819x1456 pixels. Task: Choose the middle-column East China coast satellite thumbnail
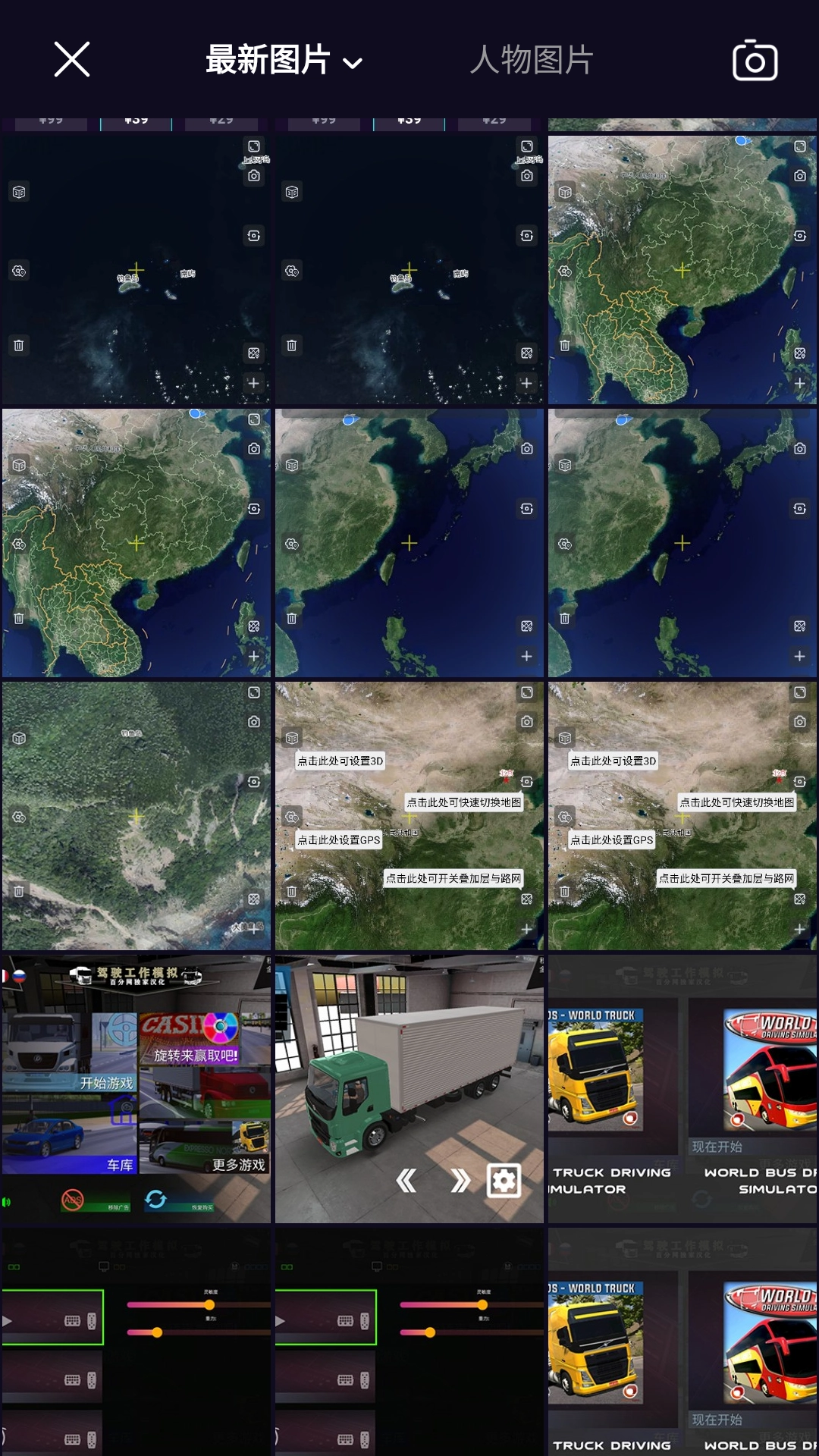[x=409, y=542]
